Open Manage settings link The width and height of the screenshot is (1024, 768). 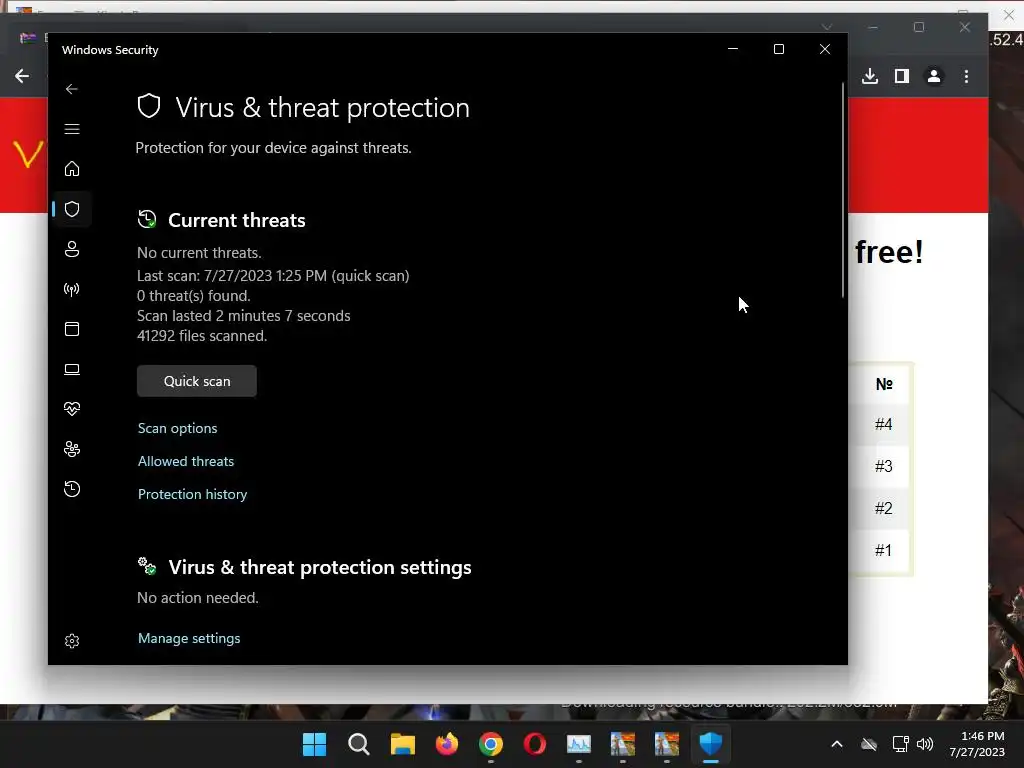click(189, 638)
